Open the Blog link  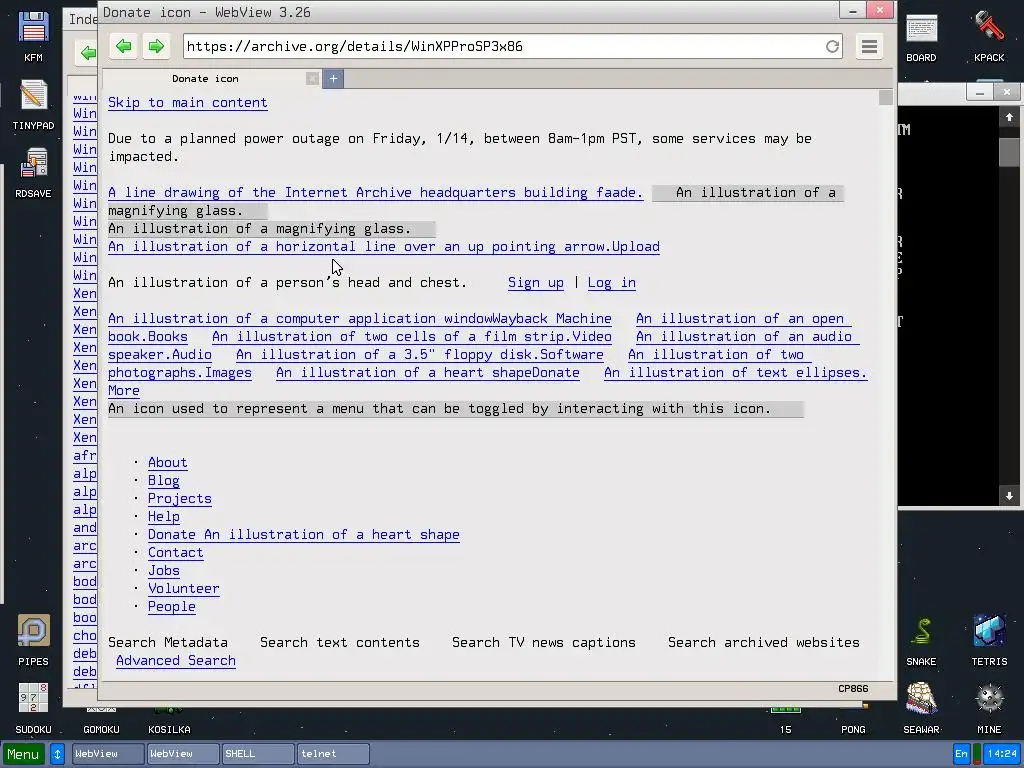(164, 481)
